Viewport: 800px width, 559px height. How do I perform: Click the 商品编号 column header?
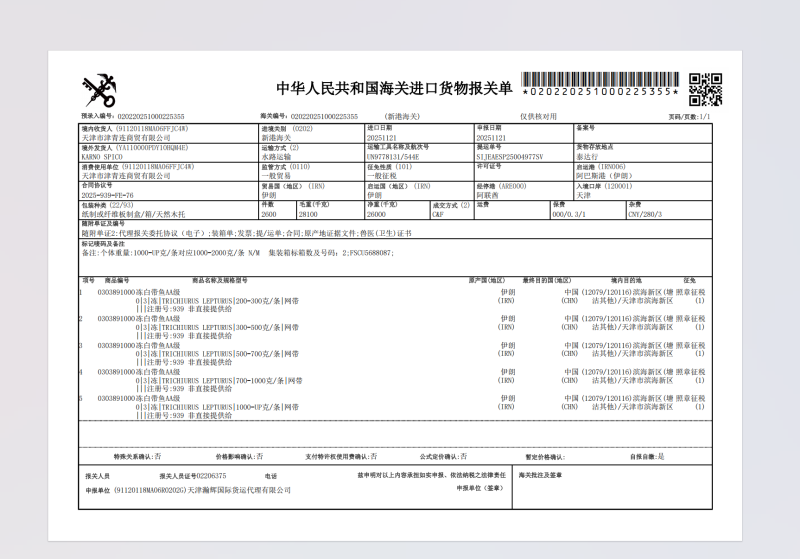tap(117, 281)
